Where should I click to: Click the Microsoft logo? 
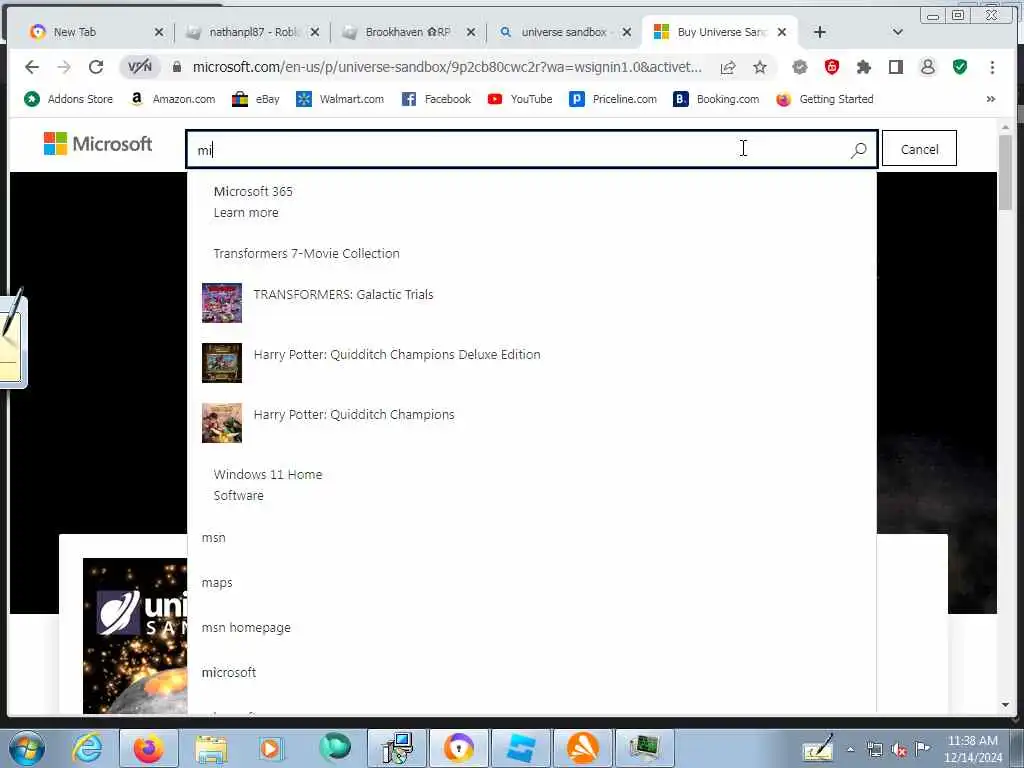click(x=98, y=144)
